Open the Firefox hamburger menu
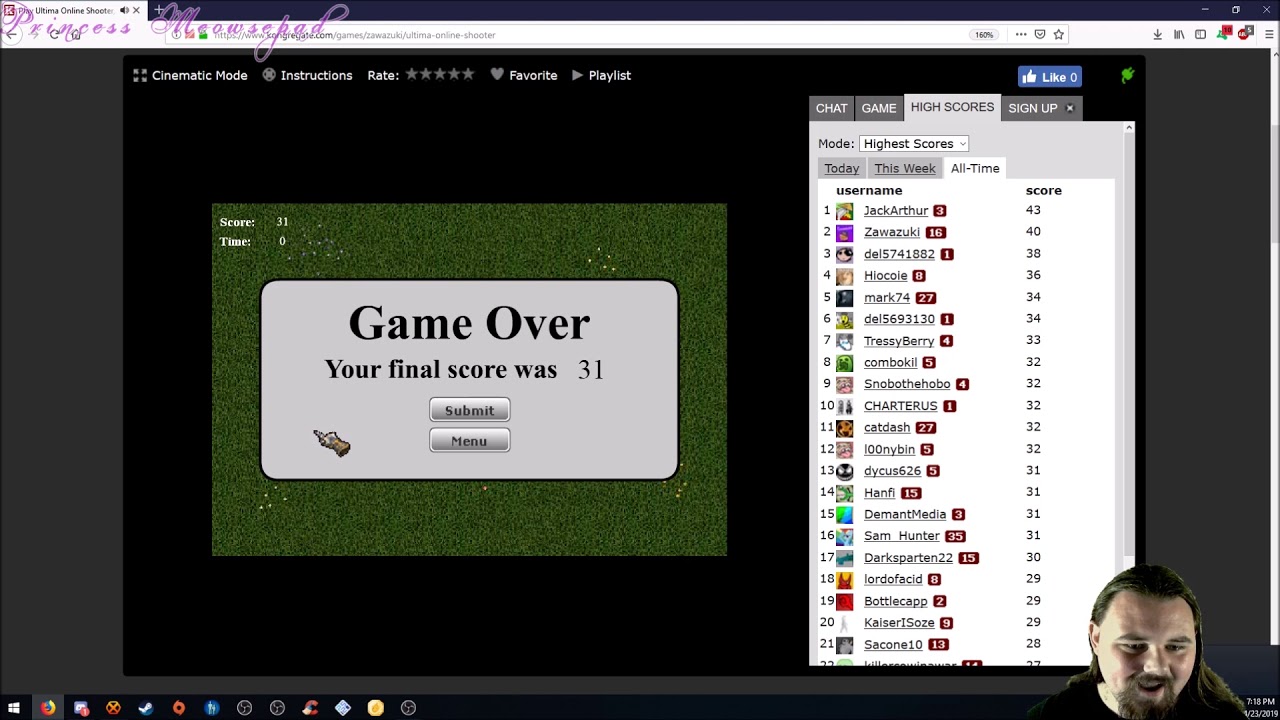 coord(1270,33)
